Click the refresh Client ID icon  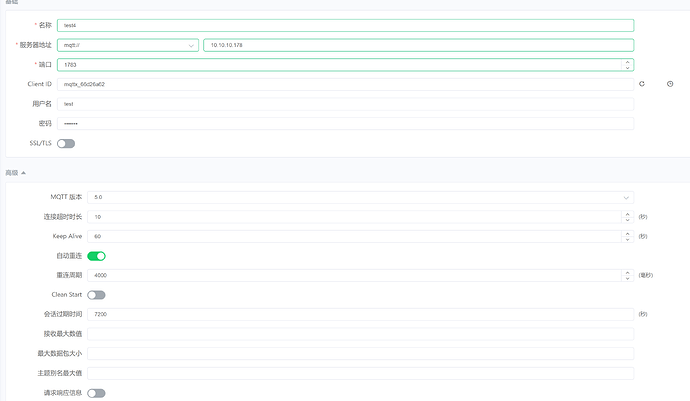pyautogui.click(x=642, y=84)
